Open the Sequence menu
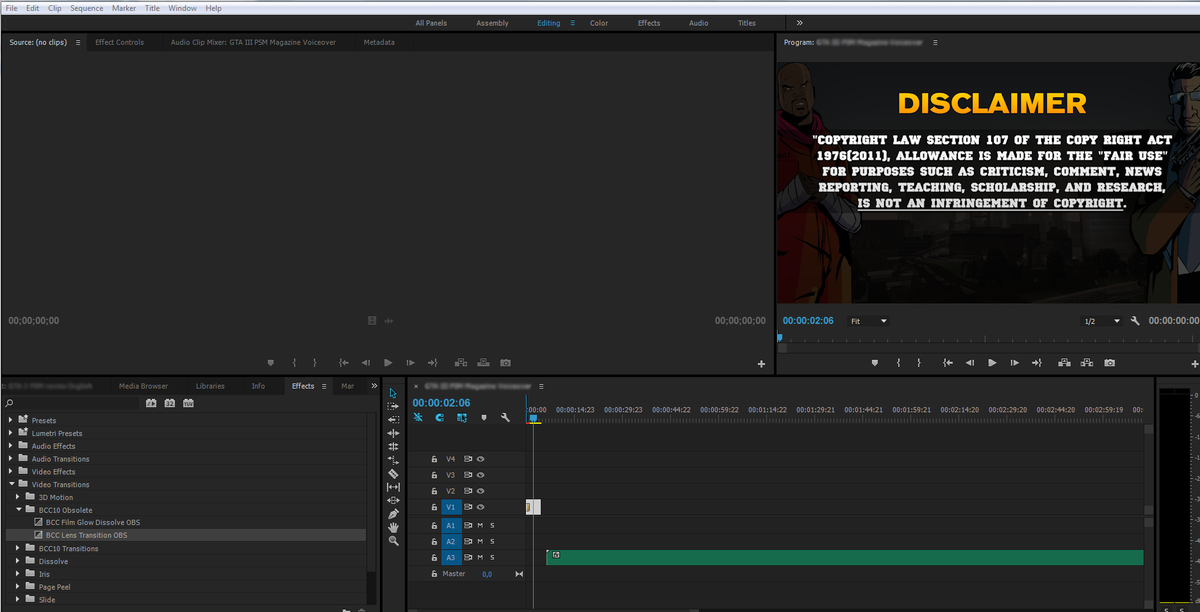This screenshot has width=1200, height=612. click(x=86, y=8)
